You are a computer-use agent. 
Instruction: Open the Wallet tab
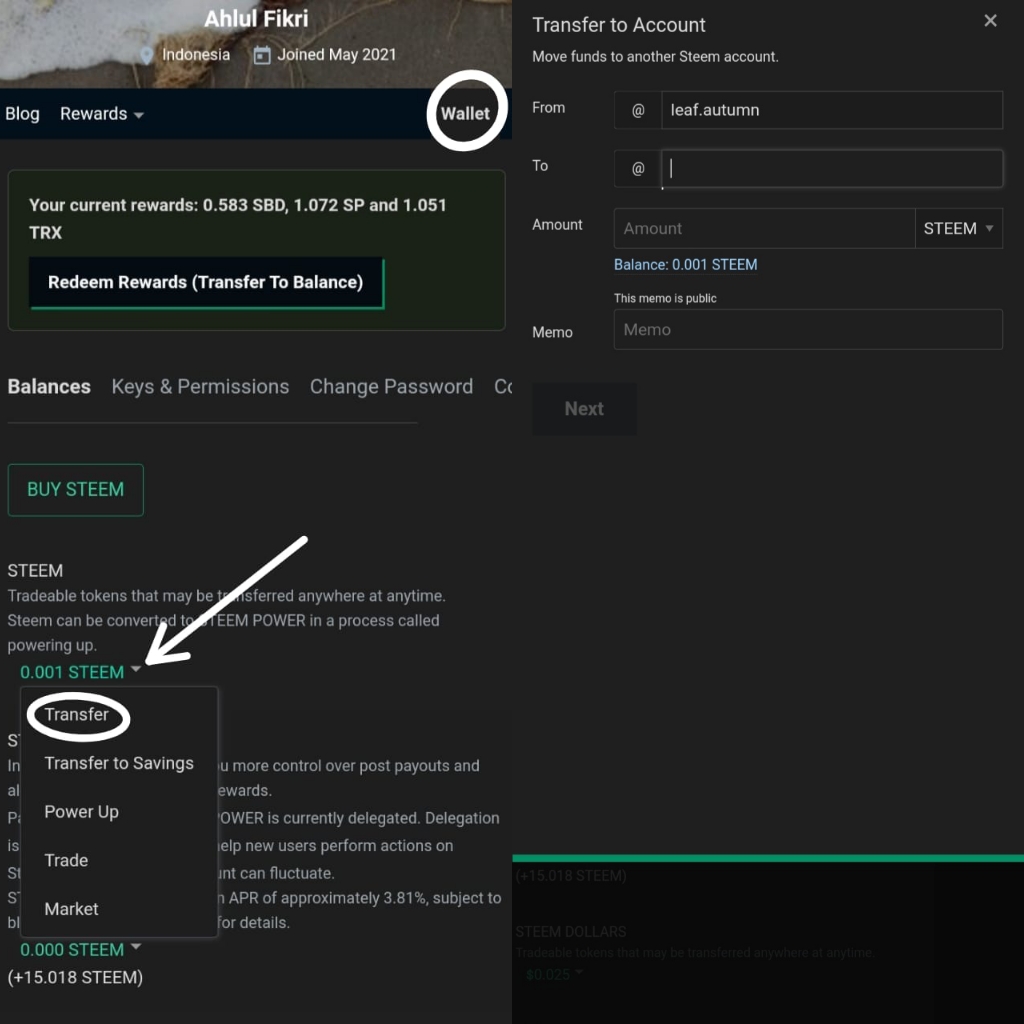coord(465,114)
